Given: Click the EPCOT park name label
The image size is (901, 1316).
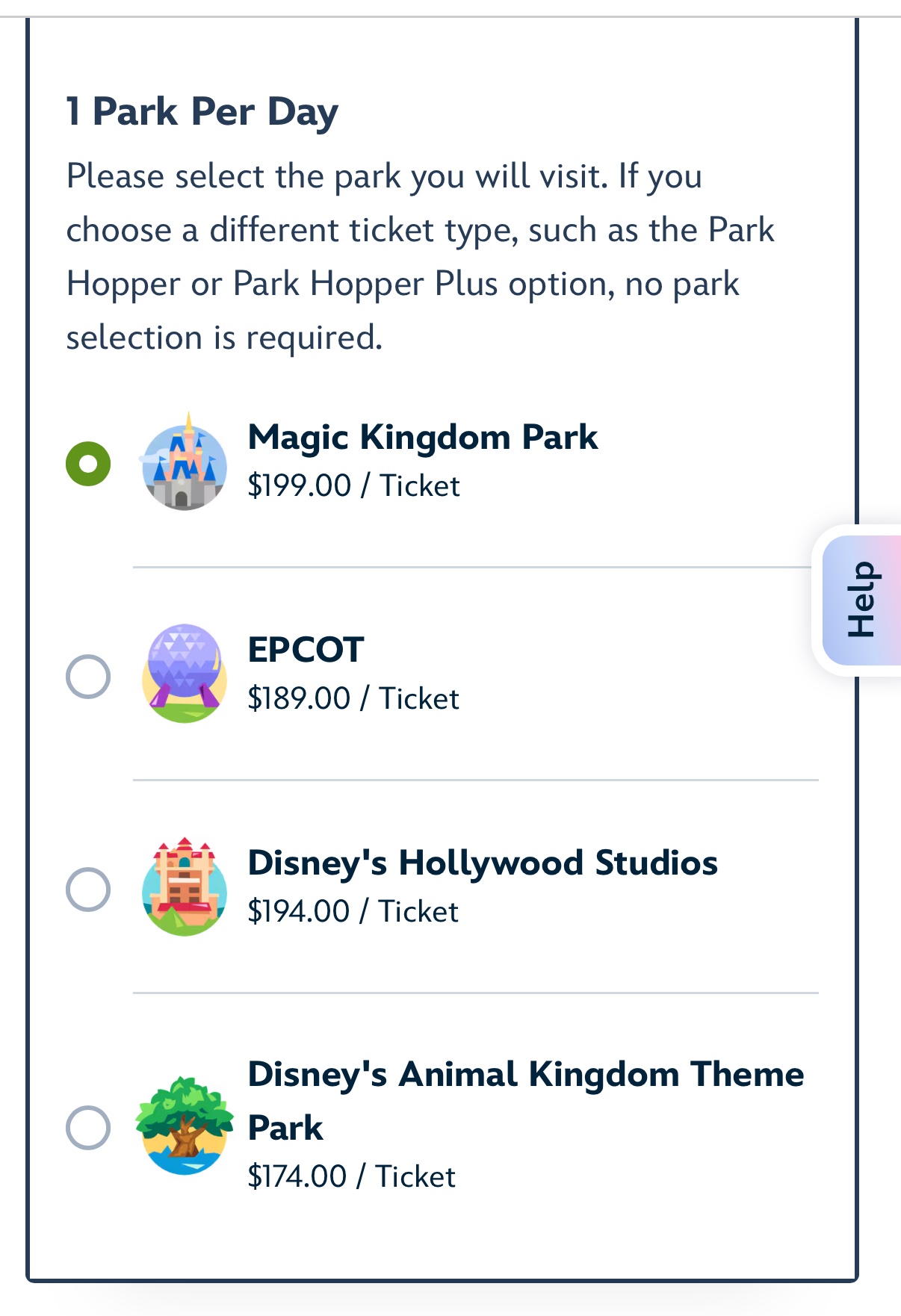Looking at the screenshot, I should tap(306, 650).
